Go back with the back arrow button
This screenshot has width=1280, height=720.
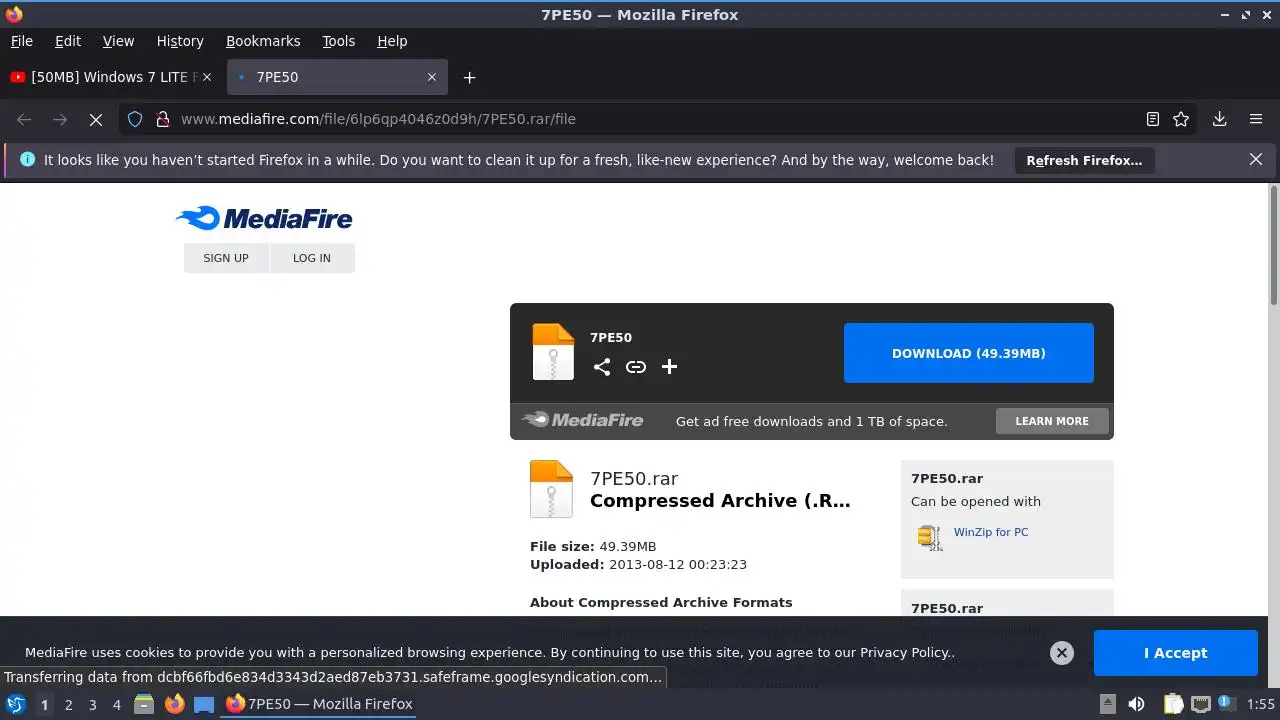24,119
